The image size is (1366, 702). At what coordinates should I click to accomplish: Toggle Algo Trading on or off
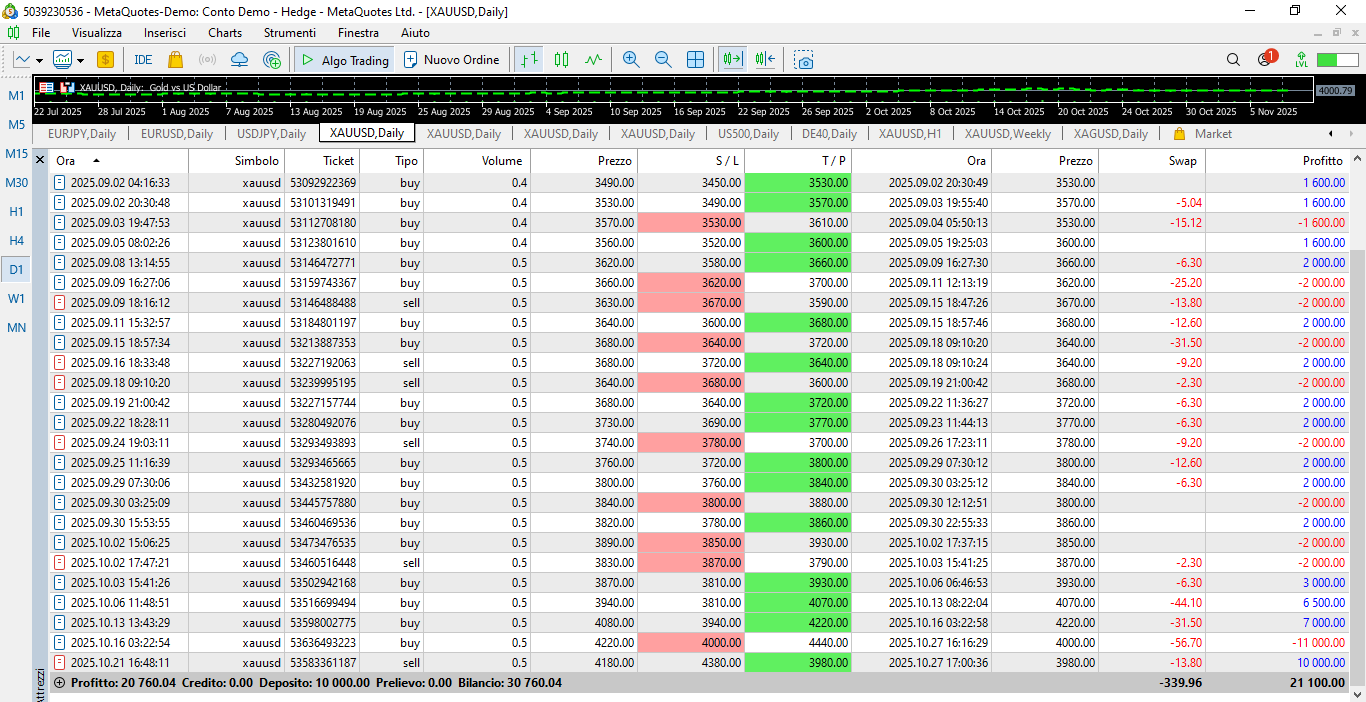point(345,60)
